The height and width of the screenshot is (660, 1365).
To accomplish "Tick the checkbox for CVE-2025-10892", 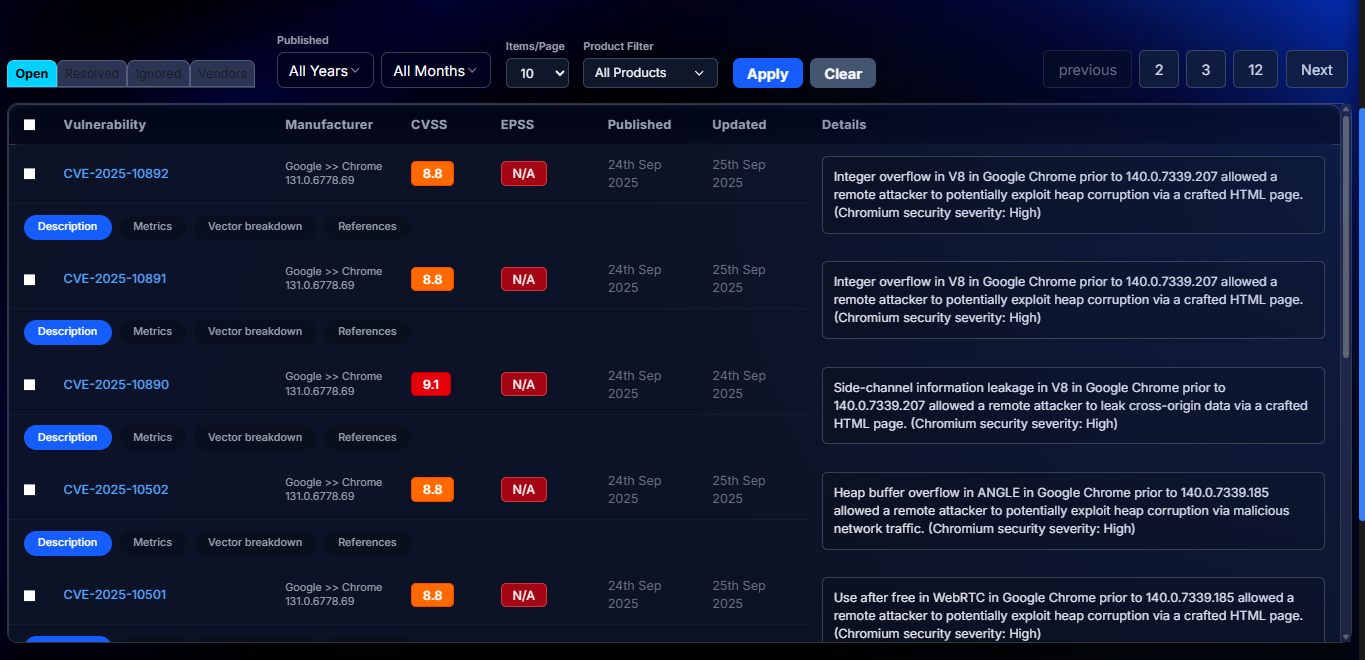I will [x=30, y=174].
